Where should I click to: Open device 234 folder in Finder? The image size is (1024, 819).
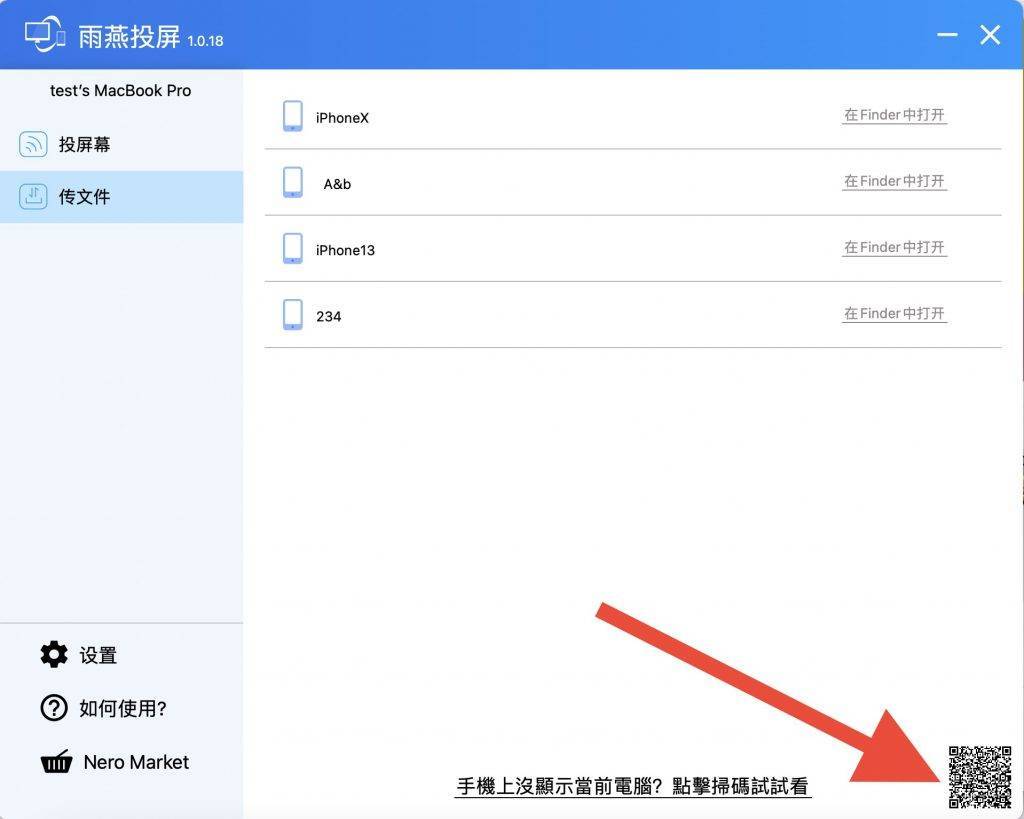894,314
